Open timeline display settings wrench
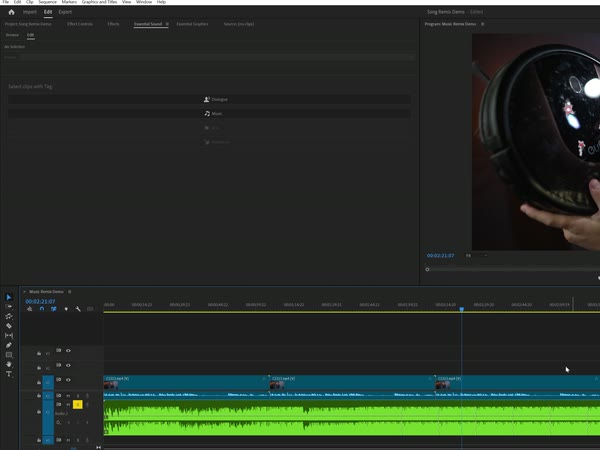 (78, 309)
